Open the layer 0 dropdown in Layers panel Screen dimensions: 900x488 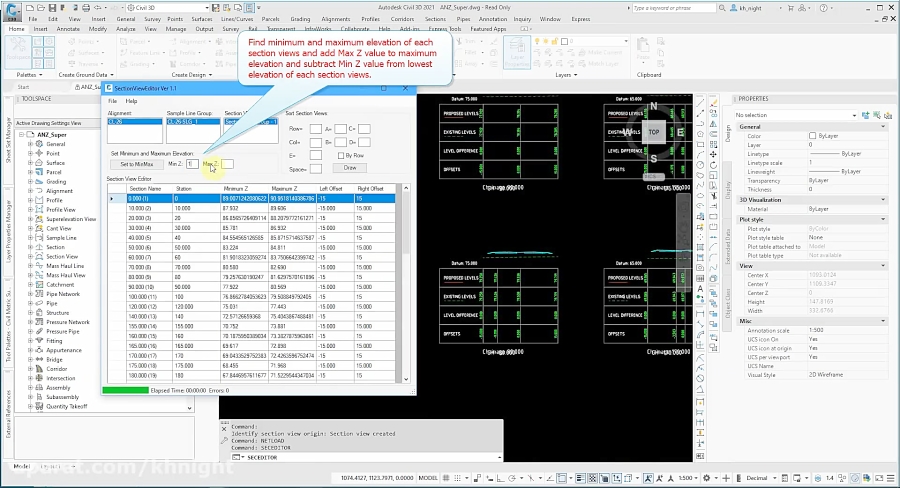(x=626, y=41)
